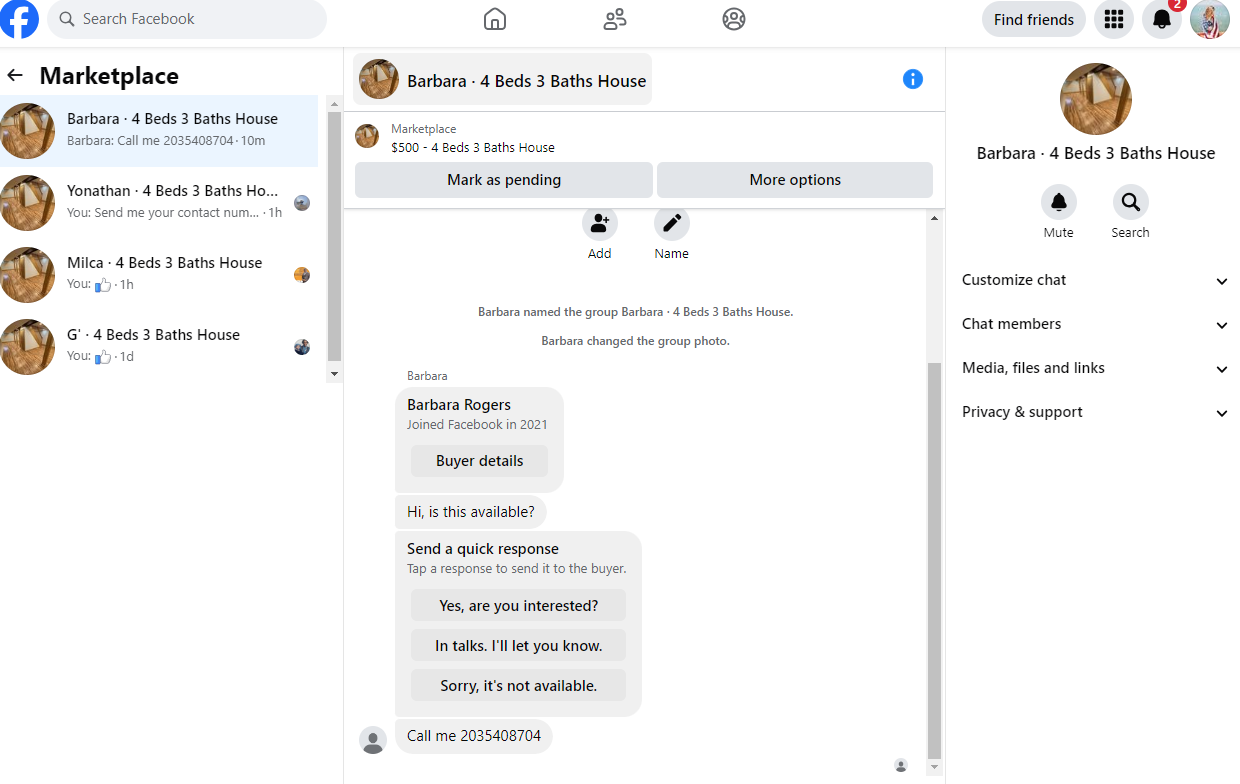
Task: Click the message pane scrollbar thumb
Action: [x=935, y=560]
